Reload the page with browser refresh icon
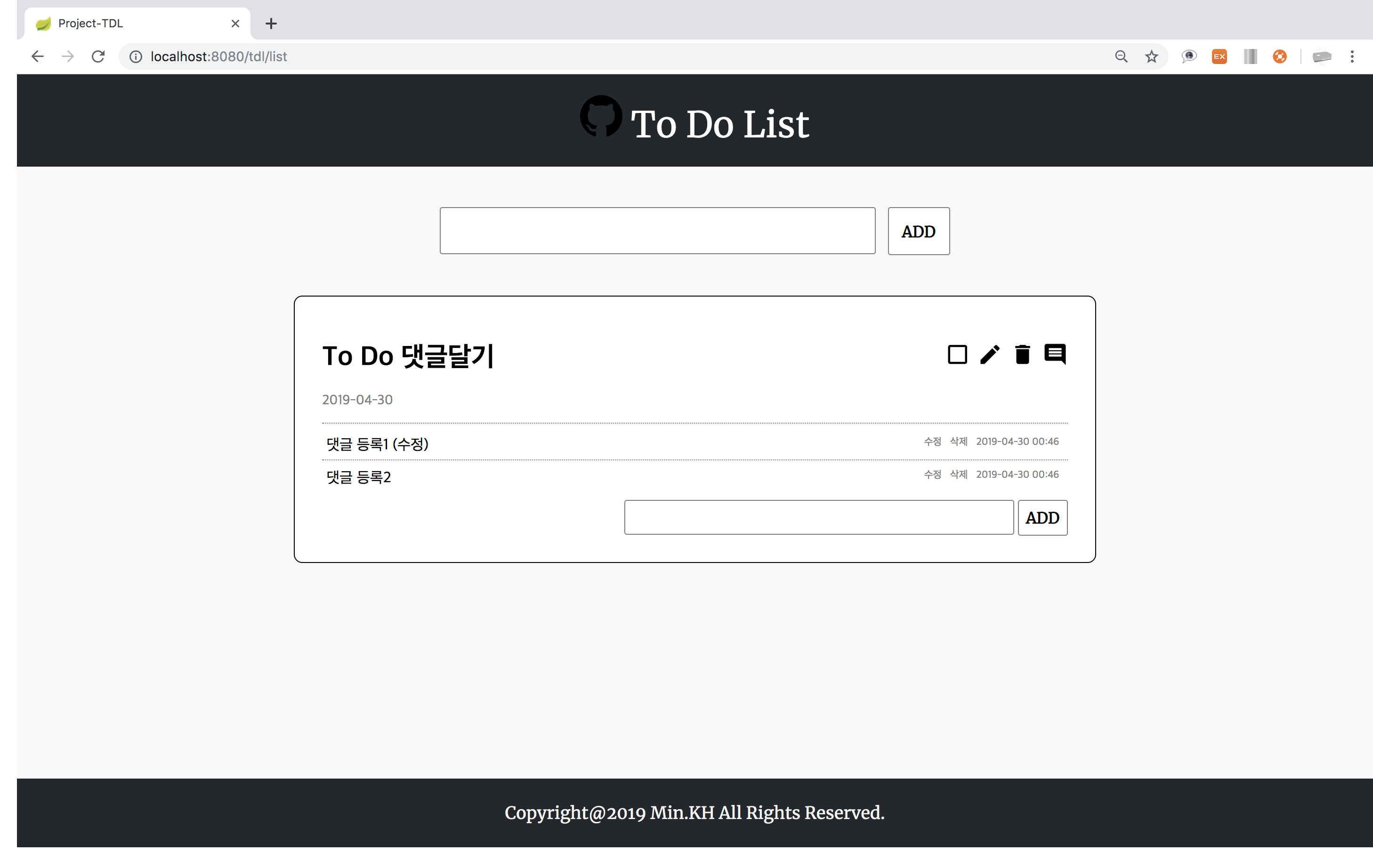The height and width of the screenshot is (868, 1373). tap(98, 56)
